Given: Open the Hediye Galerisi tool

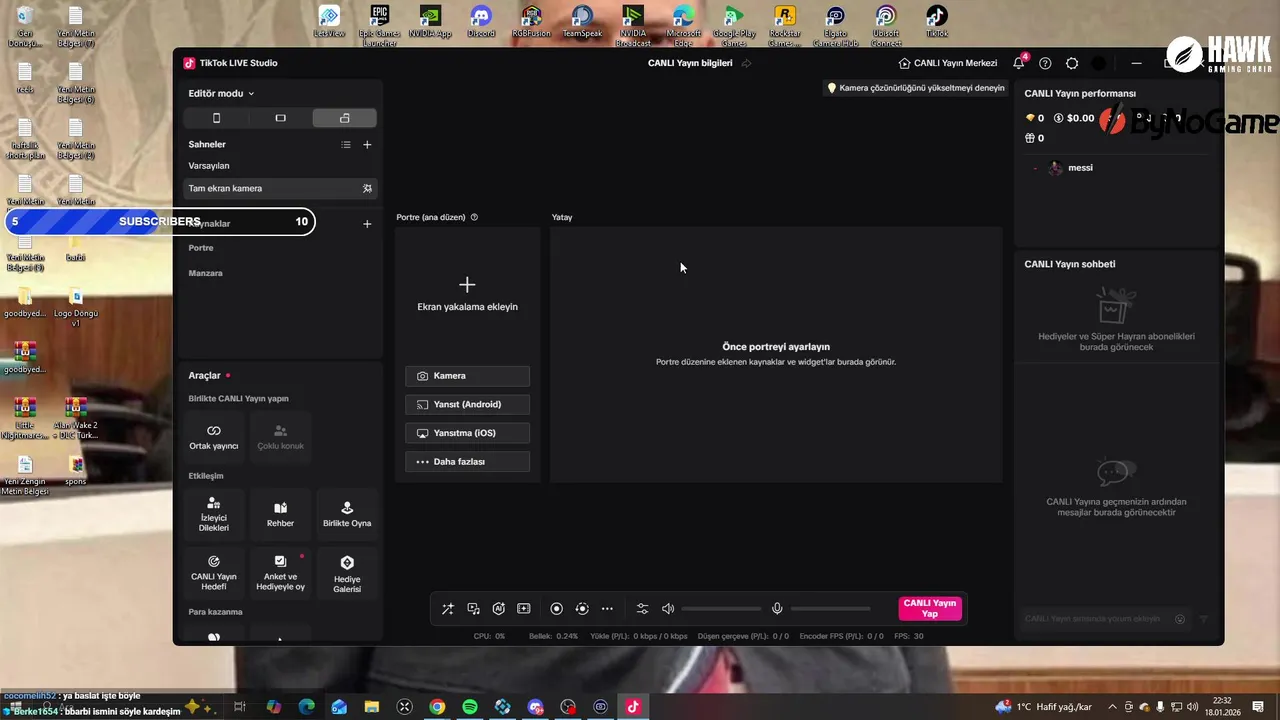Looking at the screenshot, I should 347,572.
